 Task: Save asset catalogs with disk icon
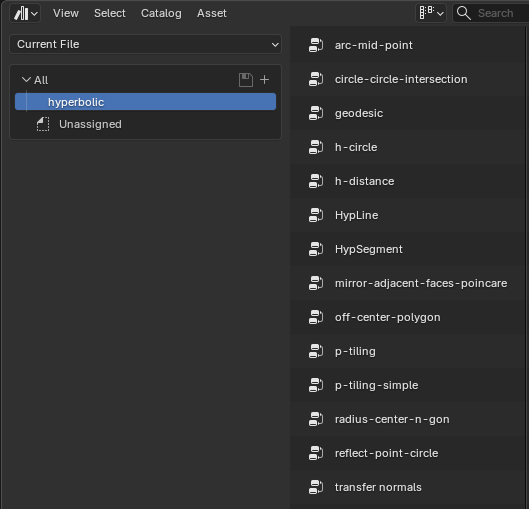coord(246,80)
